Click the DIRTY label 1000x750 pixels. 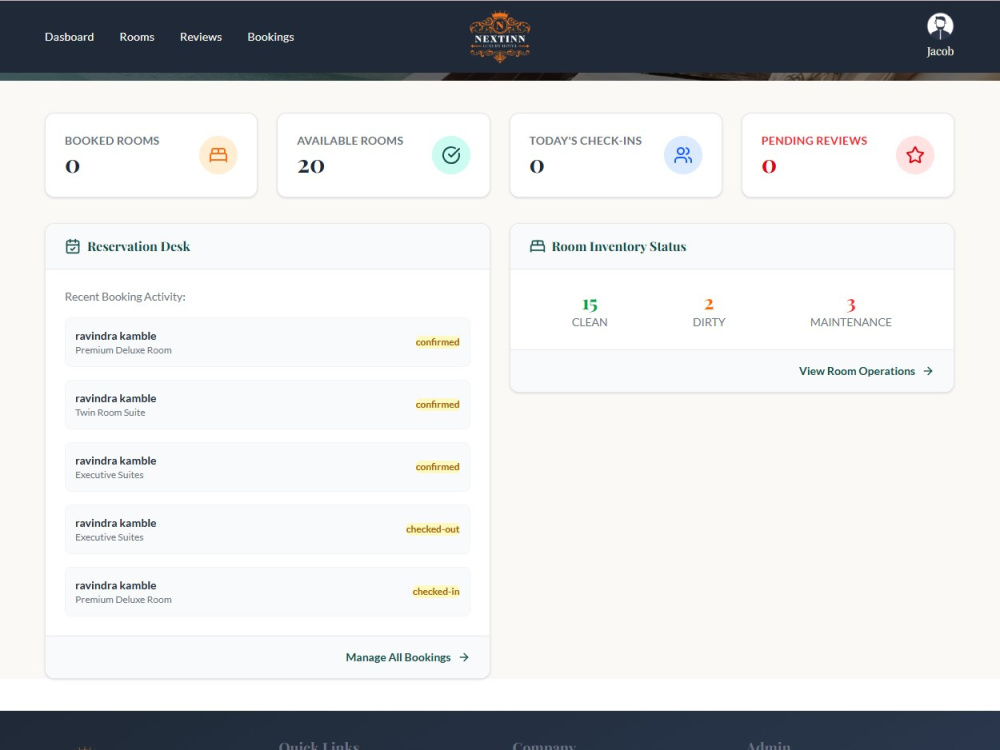(x=709, y=322)
